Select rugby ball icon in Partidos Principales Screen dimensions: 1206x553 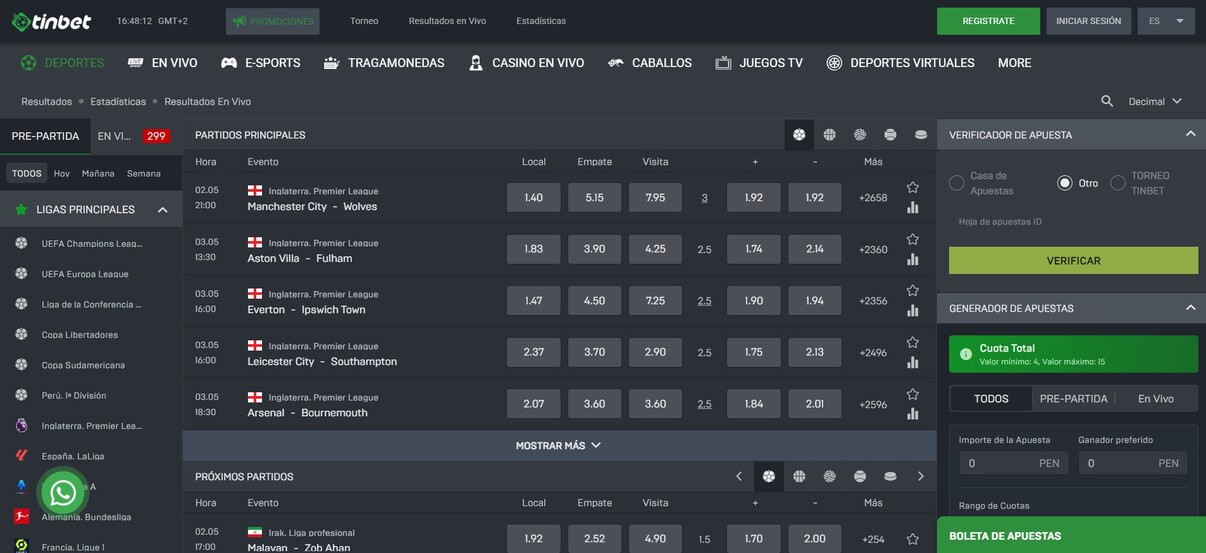[921, 134]
